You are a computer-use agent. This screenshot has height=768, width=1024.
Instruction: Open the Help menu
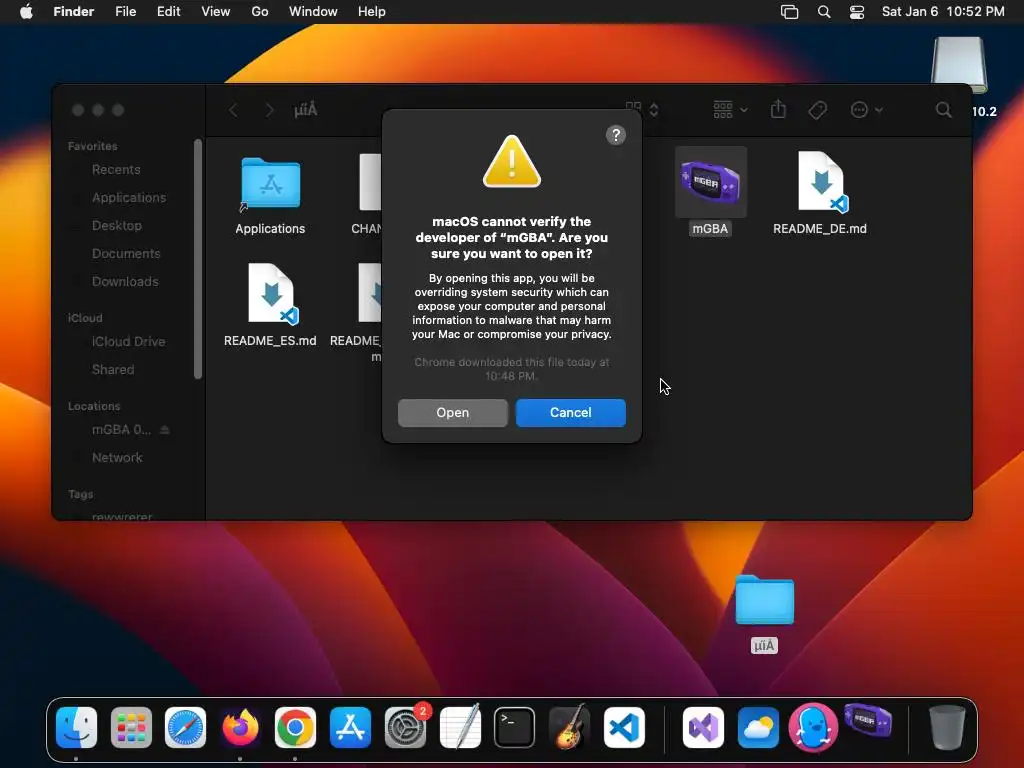(372, 12)
